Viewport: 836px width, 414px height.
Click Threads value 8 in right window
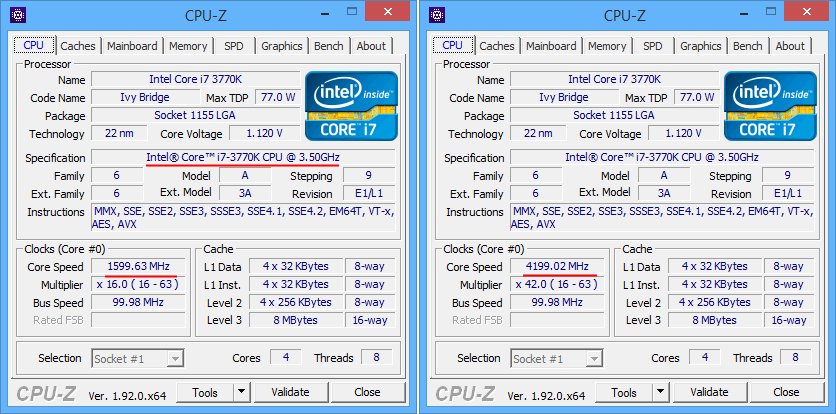point(795,357)
